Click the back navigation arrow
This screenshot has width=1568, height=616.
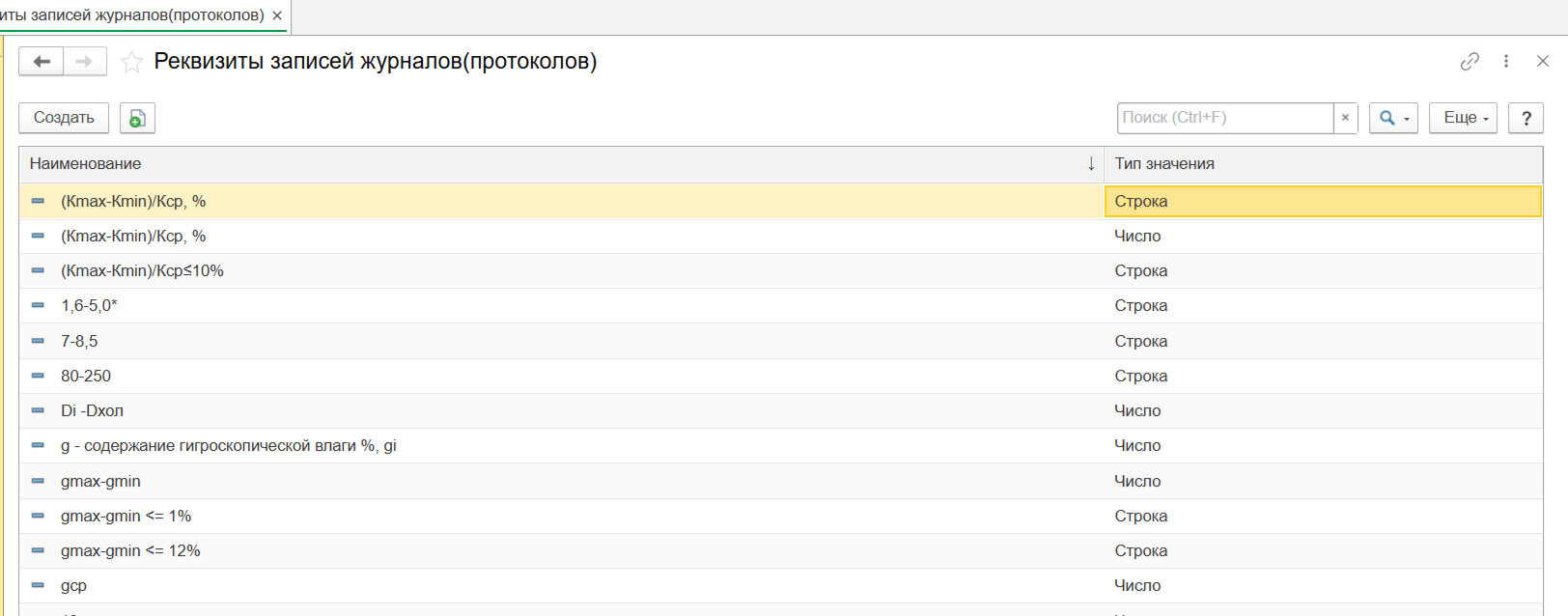coord(42,62)
